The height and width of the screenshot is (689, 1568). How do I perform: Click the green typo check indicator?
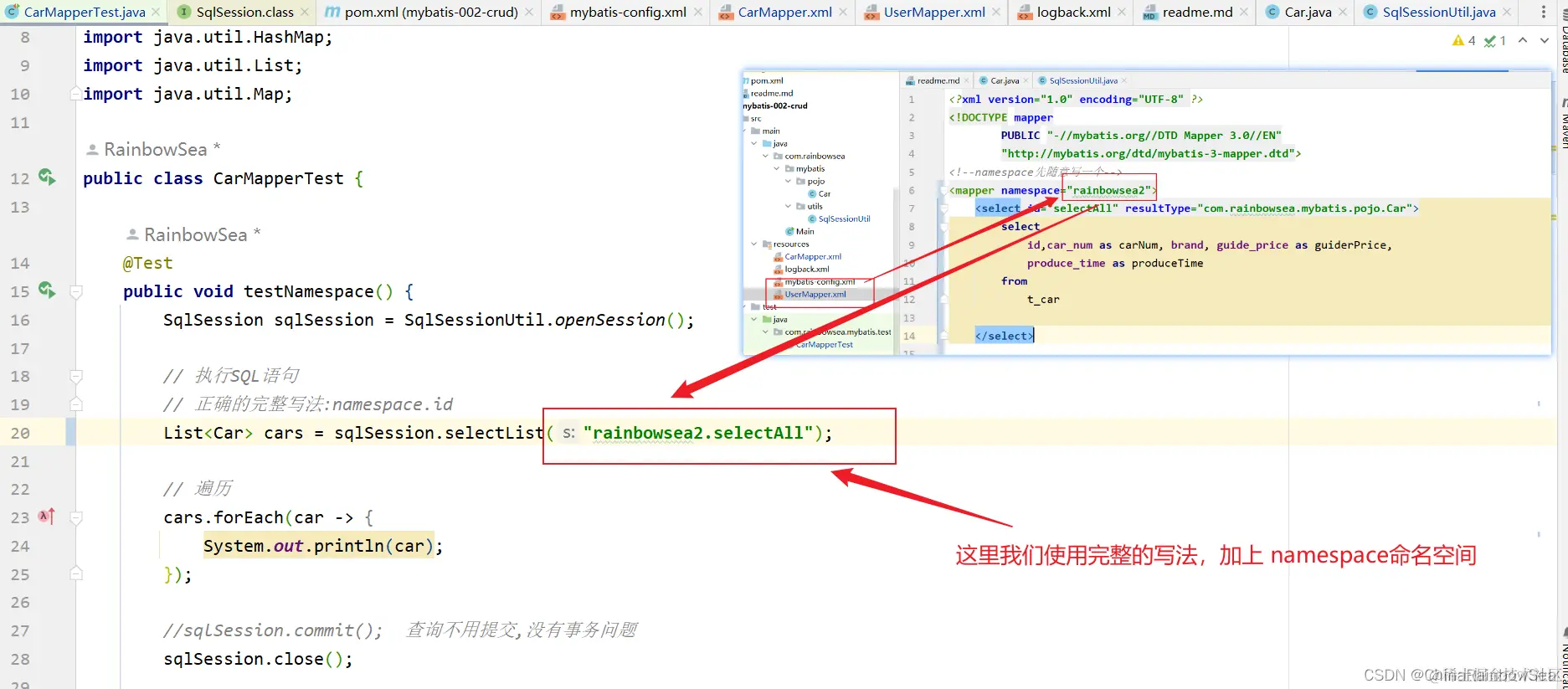click(1495, 40)
